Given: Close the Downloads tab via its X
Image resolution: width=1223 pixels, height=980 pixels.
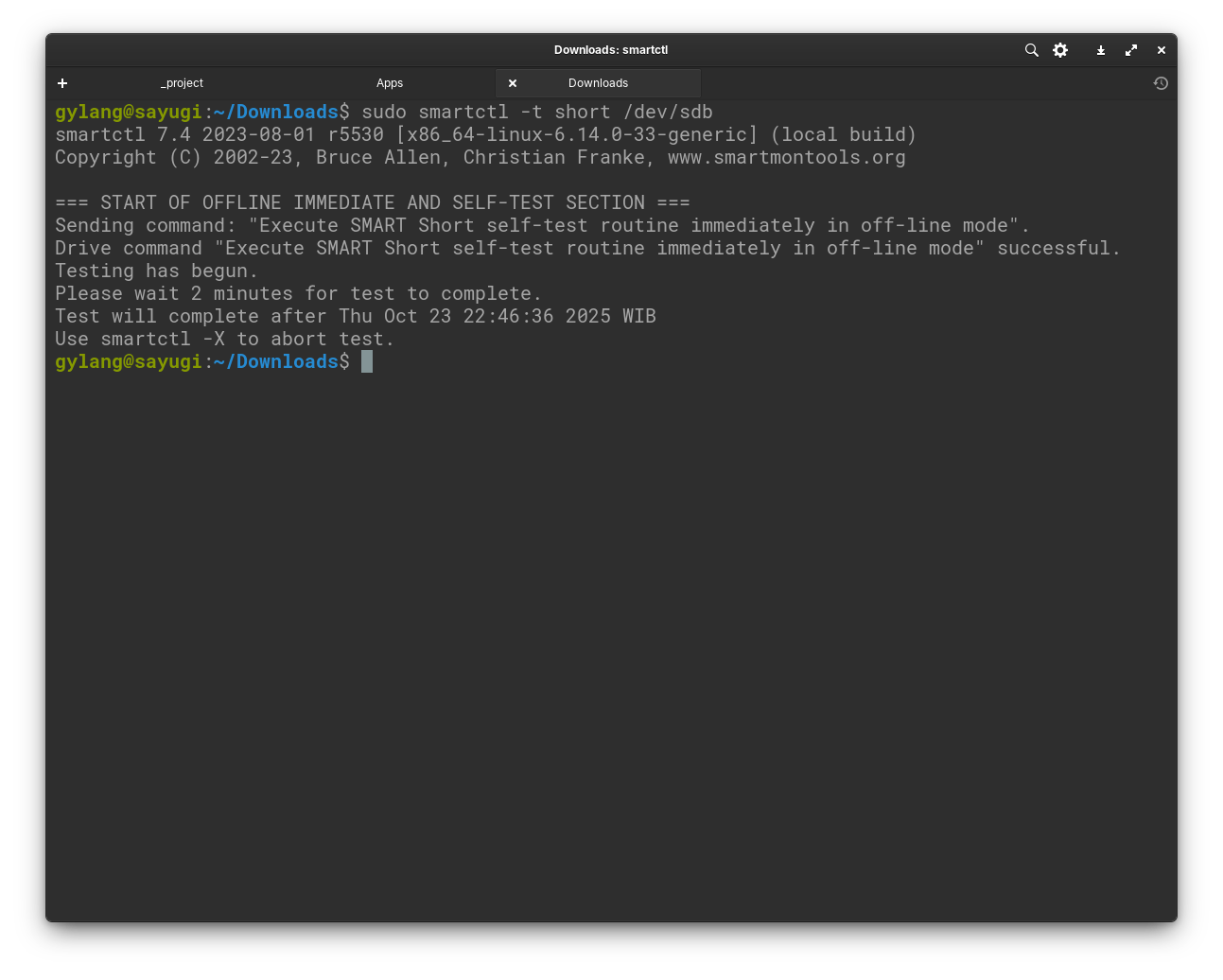Looking at the screenshot, I should point(513,83).
